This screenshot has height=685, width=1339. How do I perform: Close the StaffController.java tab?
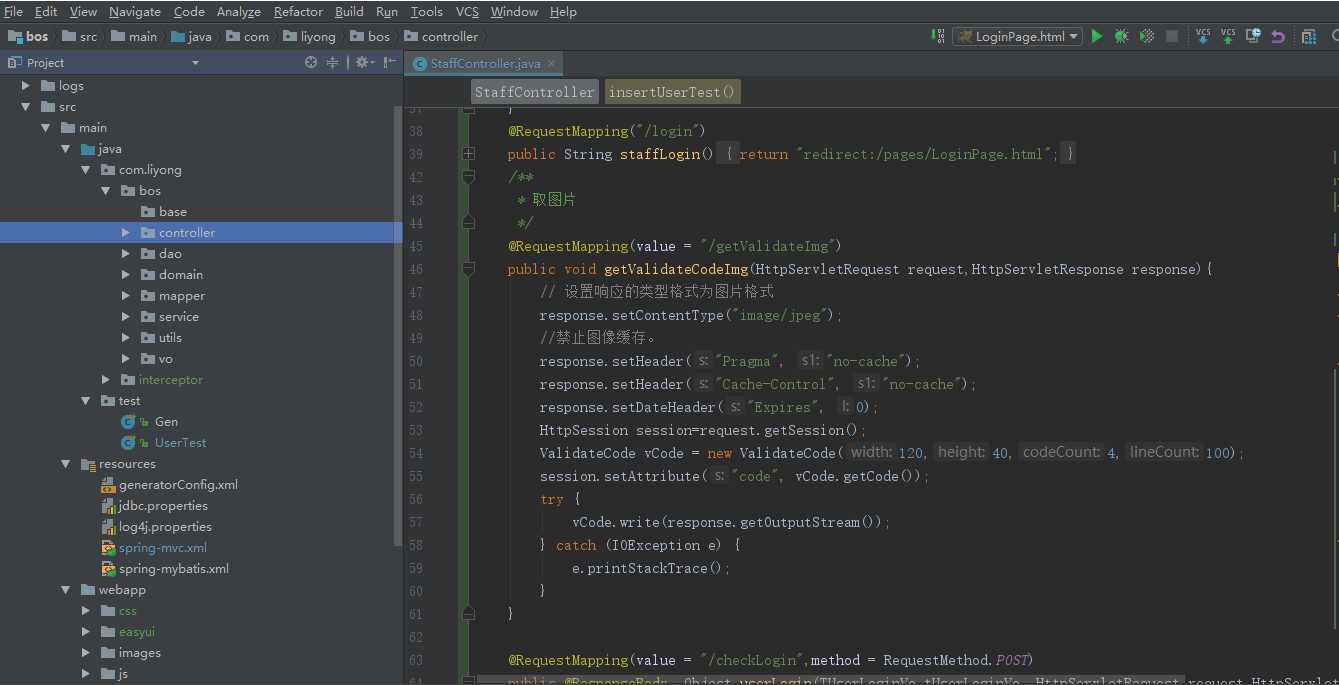pos(551,63)
